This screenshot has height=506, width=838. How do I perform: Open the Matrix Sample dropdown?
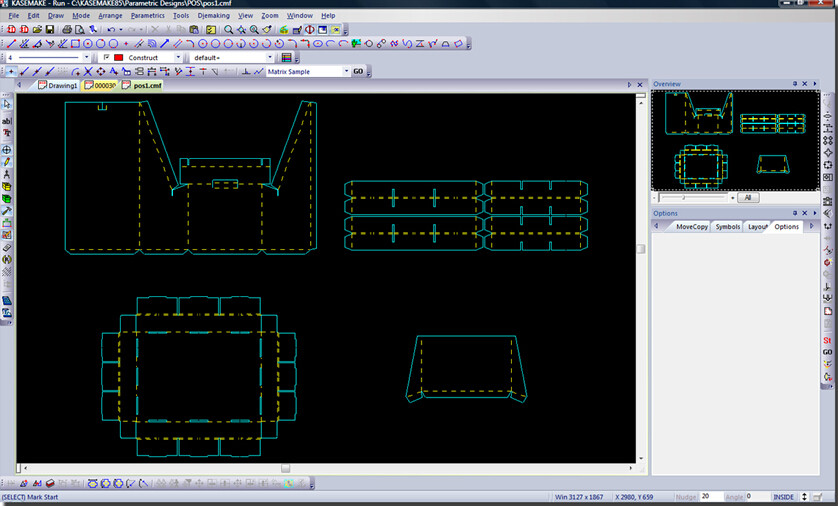[346, 71]
